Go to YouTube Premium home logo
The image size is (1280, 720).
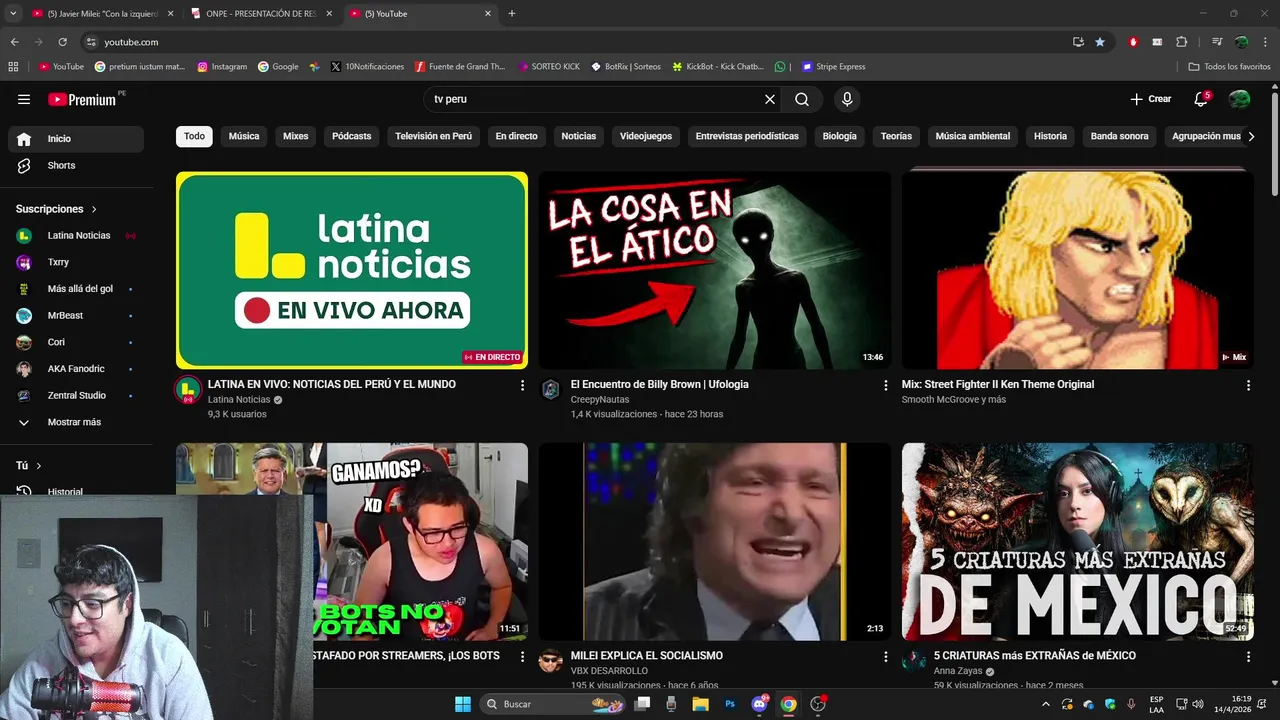(83, 99)
